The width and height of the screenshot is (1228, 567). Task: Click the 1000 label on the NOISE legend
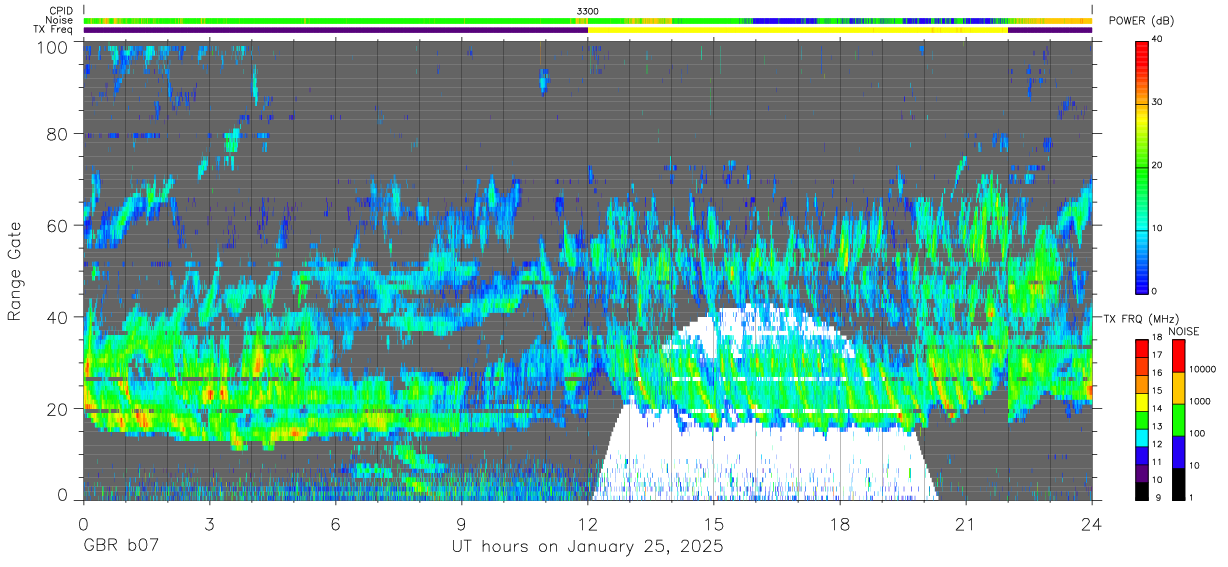pyautogui.click(x=1199, y=401)
